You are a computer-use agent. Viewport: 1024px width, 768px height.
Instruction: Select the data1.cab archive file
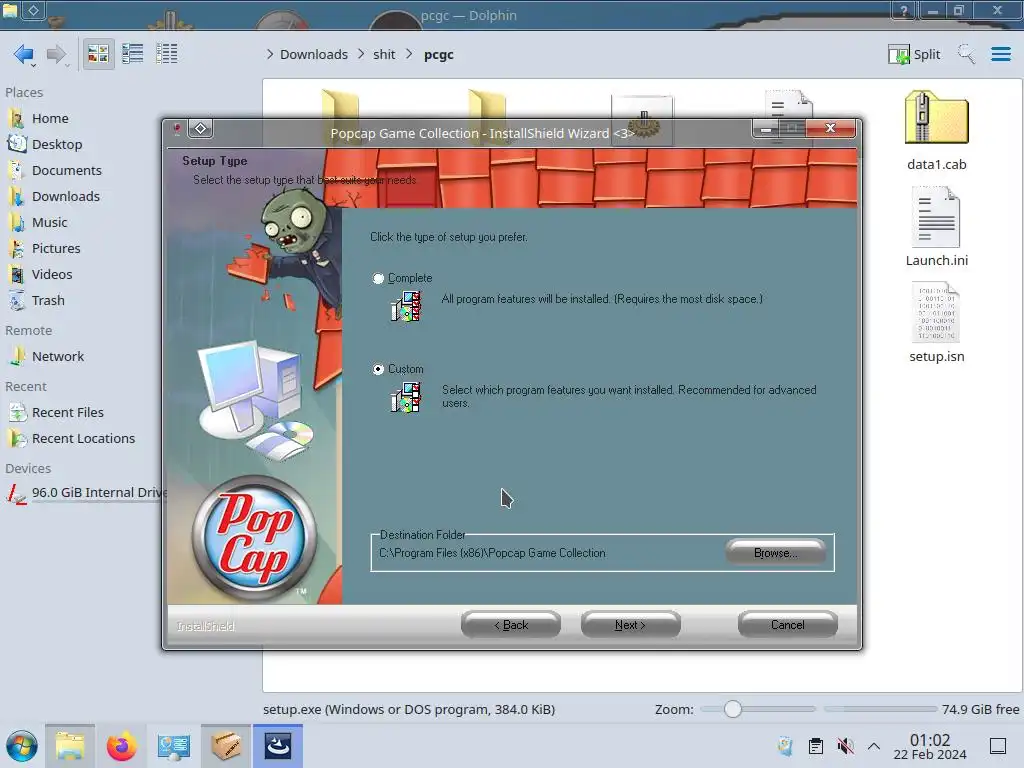(936, 131)
